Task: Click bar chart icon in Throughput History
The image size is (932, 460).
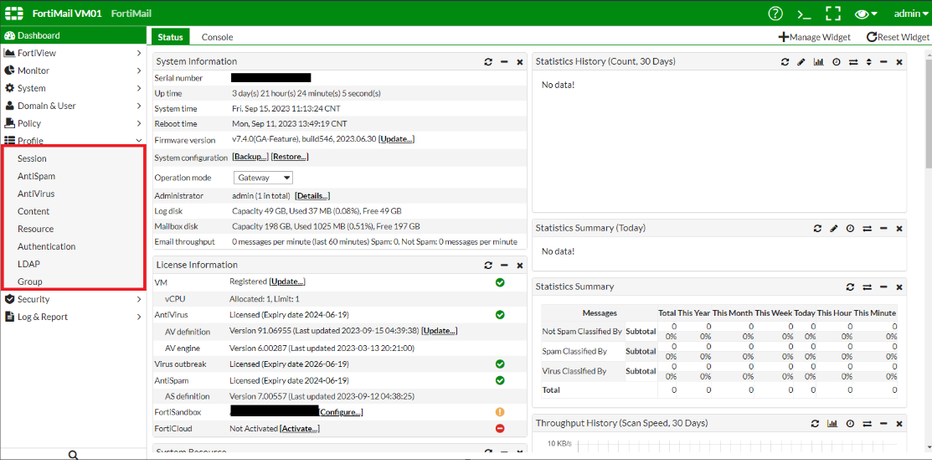Action: tap(833, 424)
